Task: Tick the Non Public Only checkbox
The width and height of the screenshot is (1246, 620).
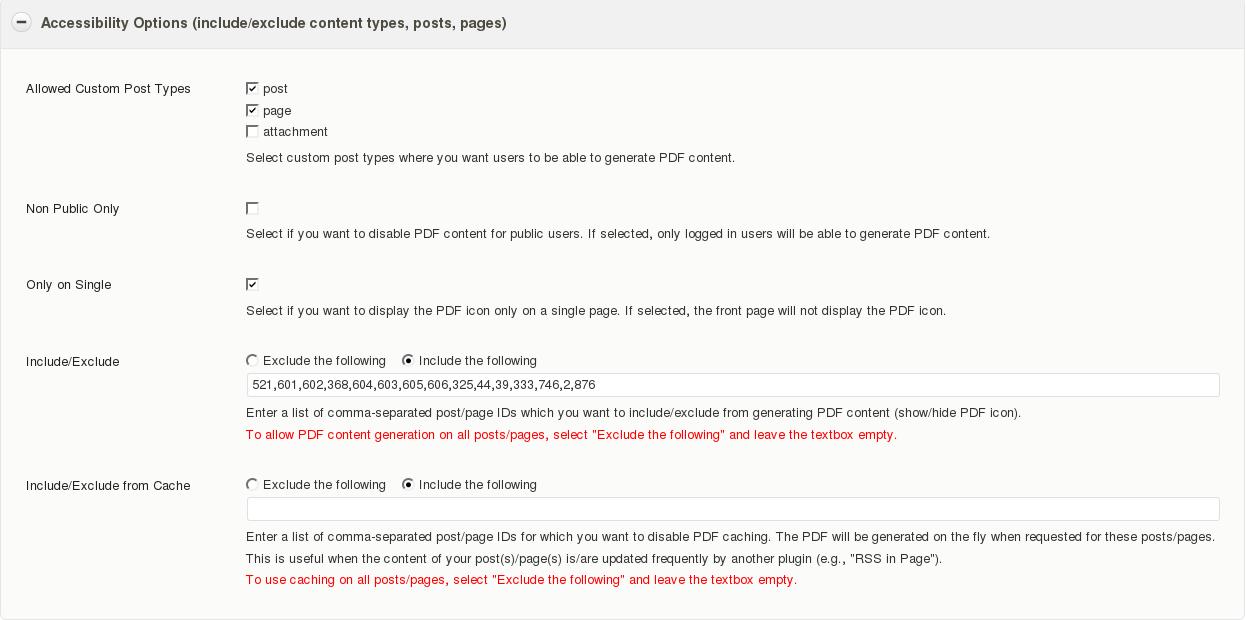Action: click(252, 208)
